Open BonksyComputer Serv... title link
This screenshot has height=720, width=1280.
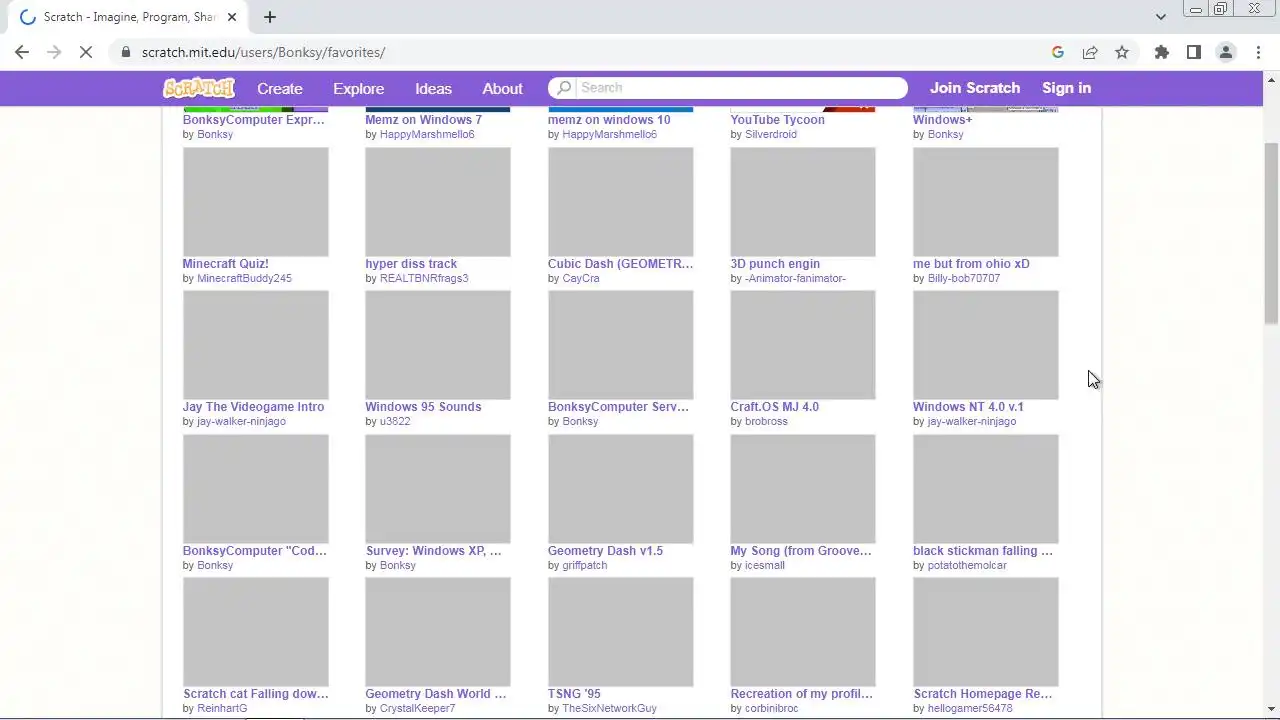(x=618, y=407)
